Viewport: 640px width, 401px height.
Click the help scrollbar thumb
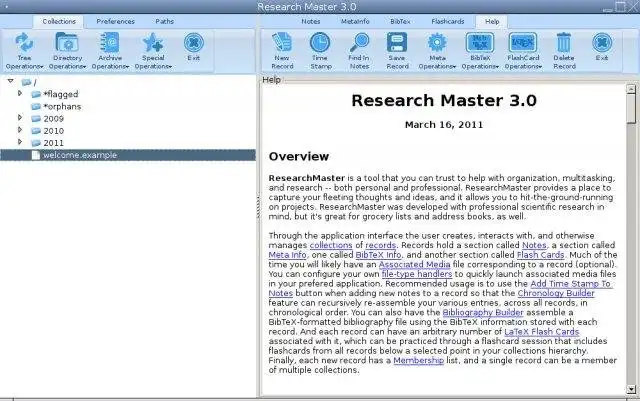(x=631, y=108)
